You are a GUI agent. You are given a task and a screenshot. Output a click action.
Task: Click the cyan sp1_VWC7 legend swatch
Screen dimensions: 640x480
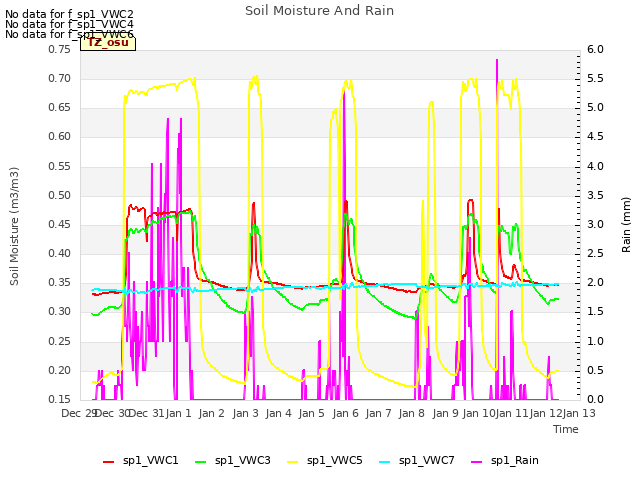(384, 462)
